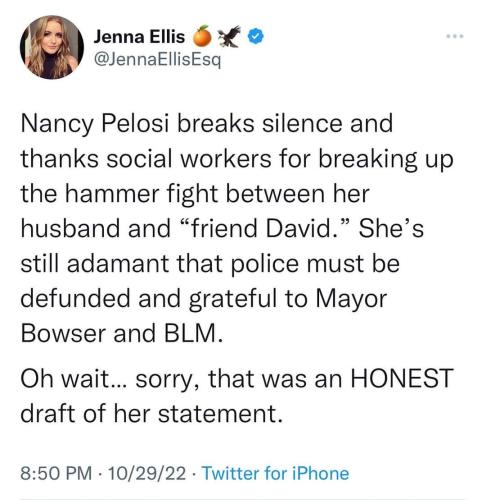486x500 pixels.
Task: Click the 10/29/22 date
Action: (147, 473)
